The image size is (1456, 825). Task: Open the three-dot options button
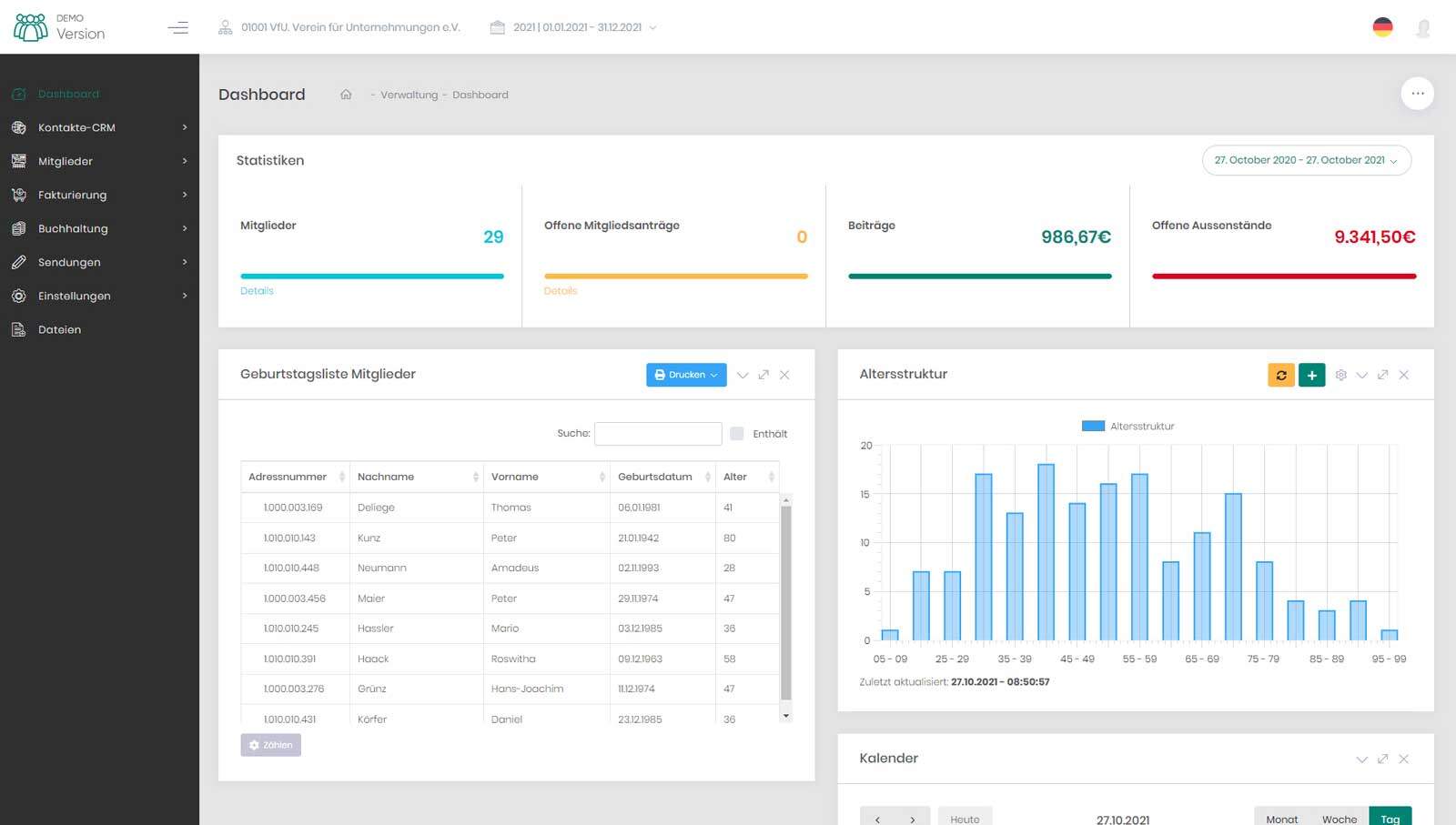[x=1417, y=94]
